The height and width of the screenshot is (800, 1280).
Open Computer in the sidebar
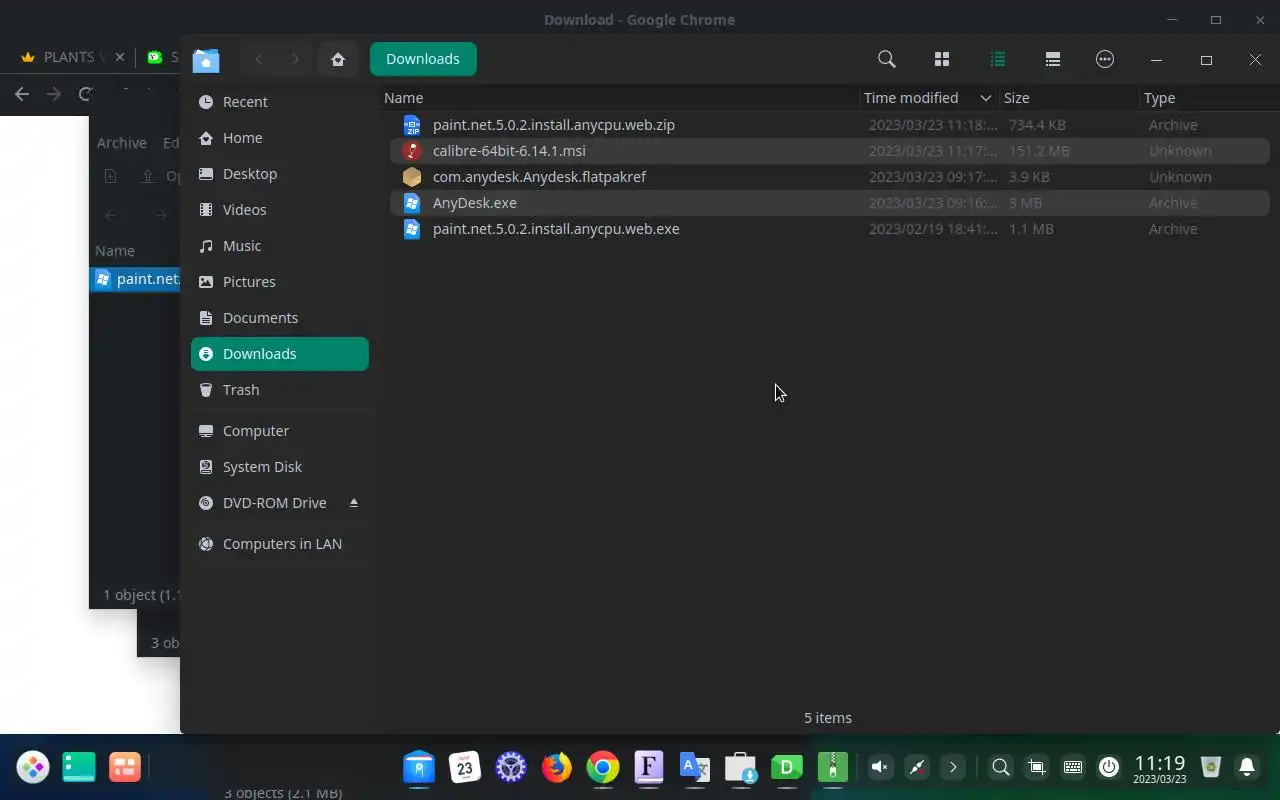[279, 431]
